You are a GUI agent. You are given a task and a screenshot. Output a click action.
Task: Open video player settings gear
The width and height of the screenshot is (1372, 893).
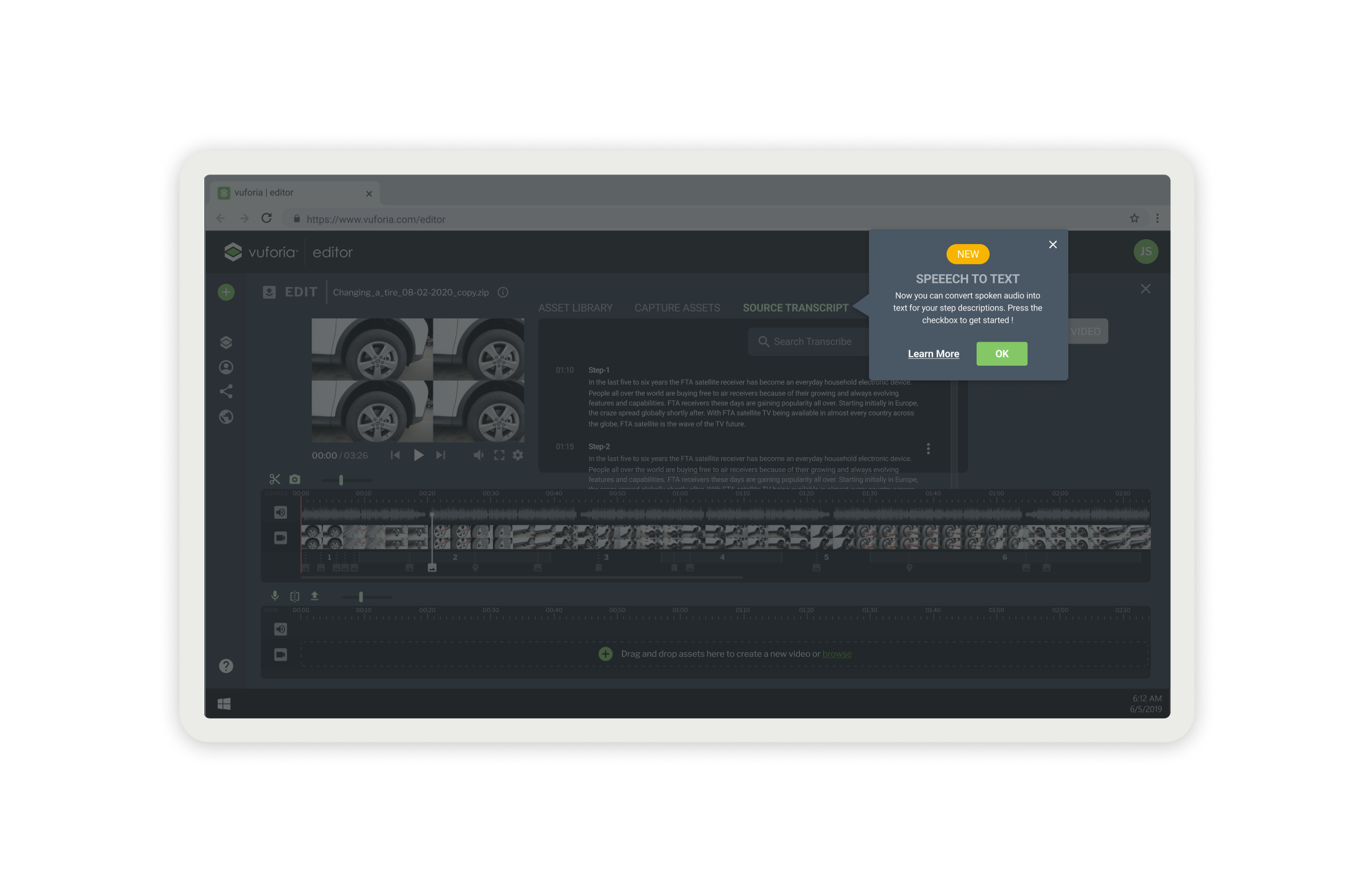coord(518,455)
